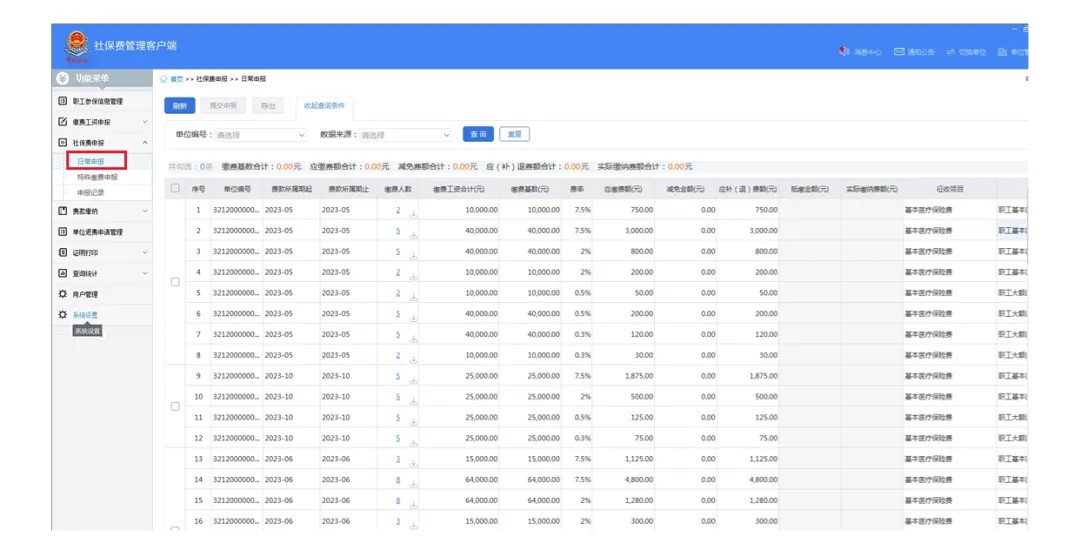Image resolution: width=1080 pixels, height=557 pixels.
Task: Tick the checkbox for the 2023-10 row group
Action: pos(175,406)
